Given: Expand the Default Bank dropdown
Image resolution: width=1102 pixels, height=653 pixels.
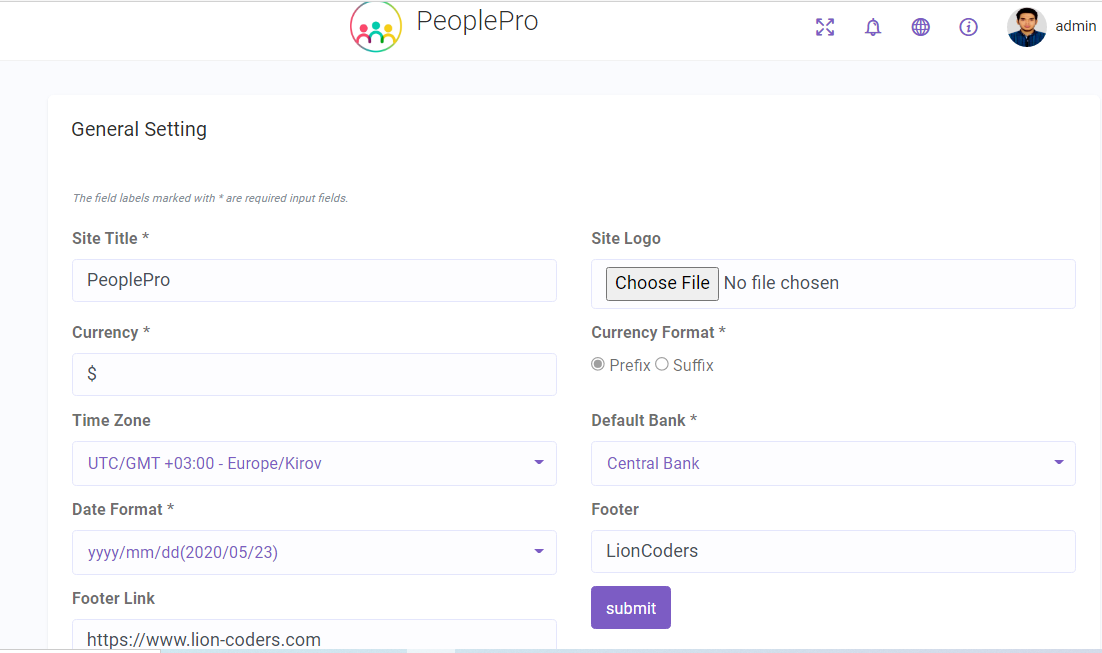Looking at the screenshot, I should tap(833, 463).
